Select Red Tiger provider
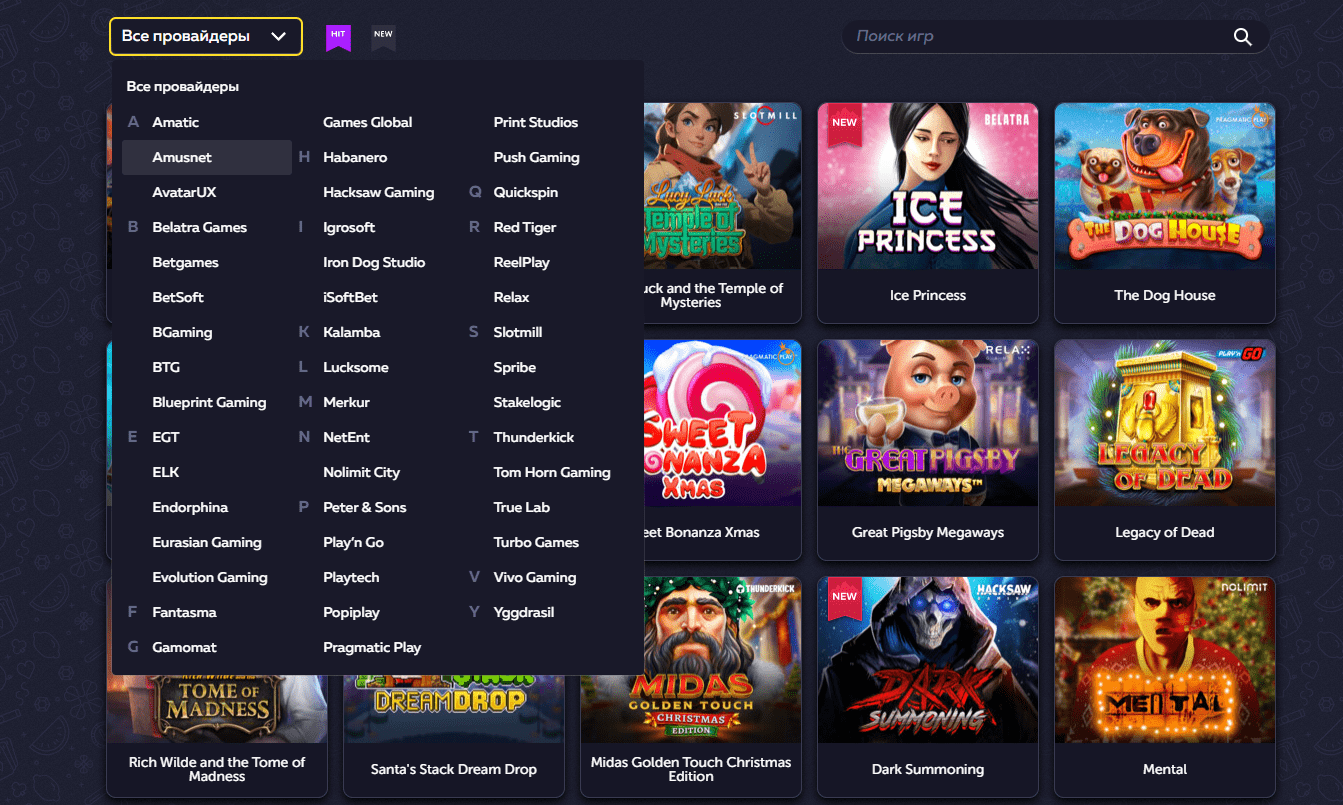The width and height of the screenshot is (1343, 805). pos(525,227)
